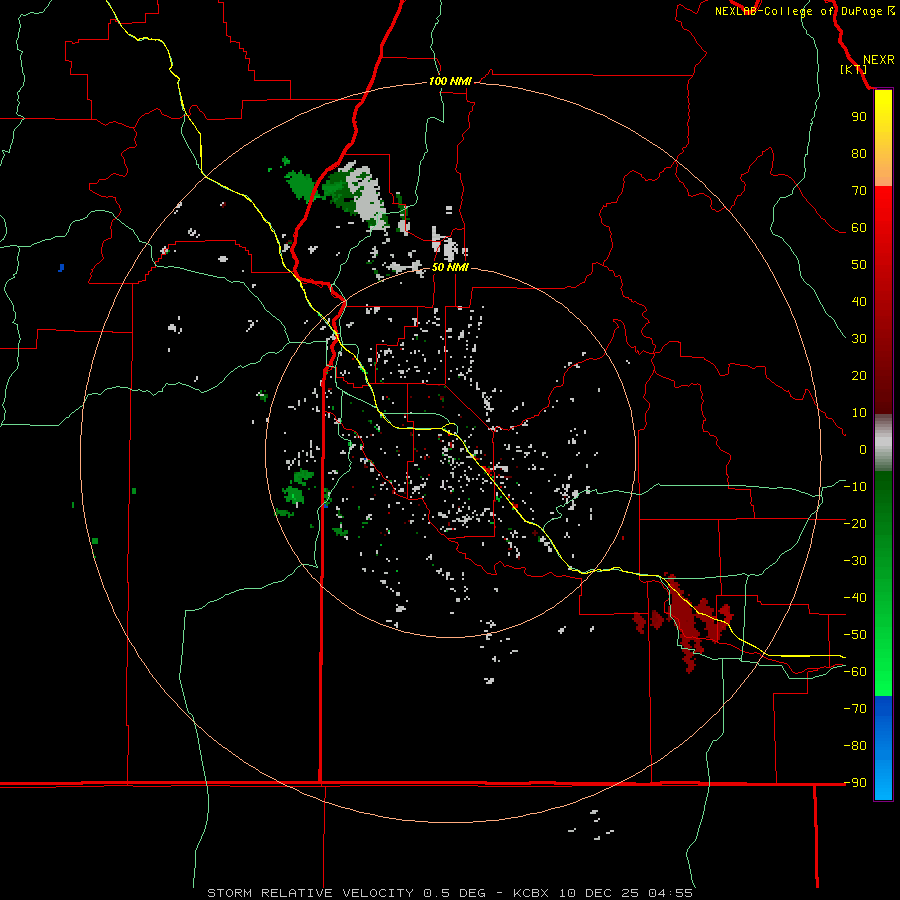Click the positive 70 scale label
The image size is (900, 900).
859,191
